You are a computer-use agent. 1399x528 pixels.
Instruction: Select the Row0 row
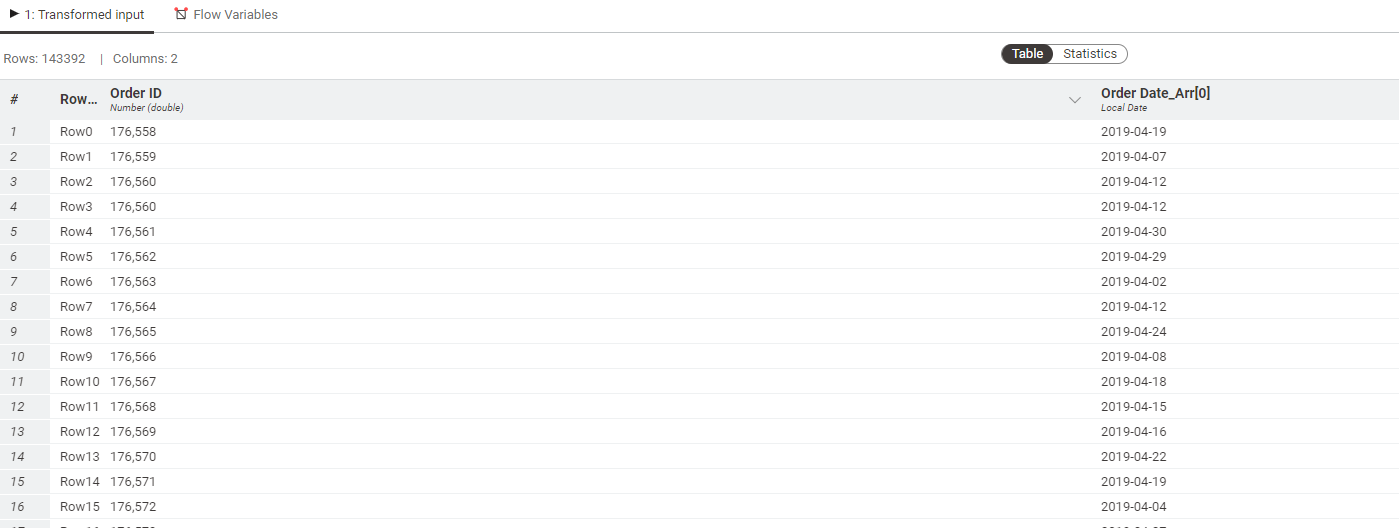(x=699, y=132)
